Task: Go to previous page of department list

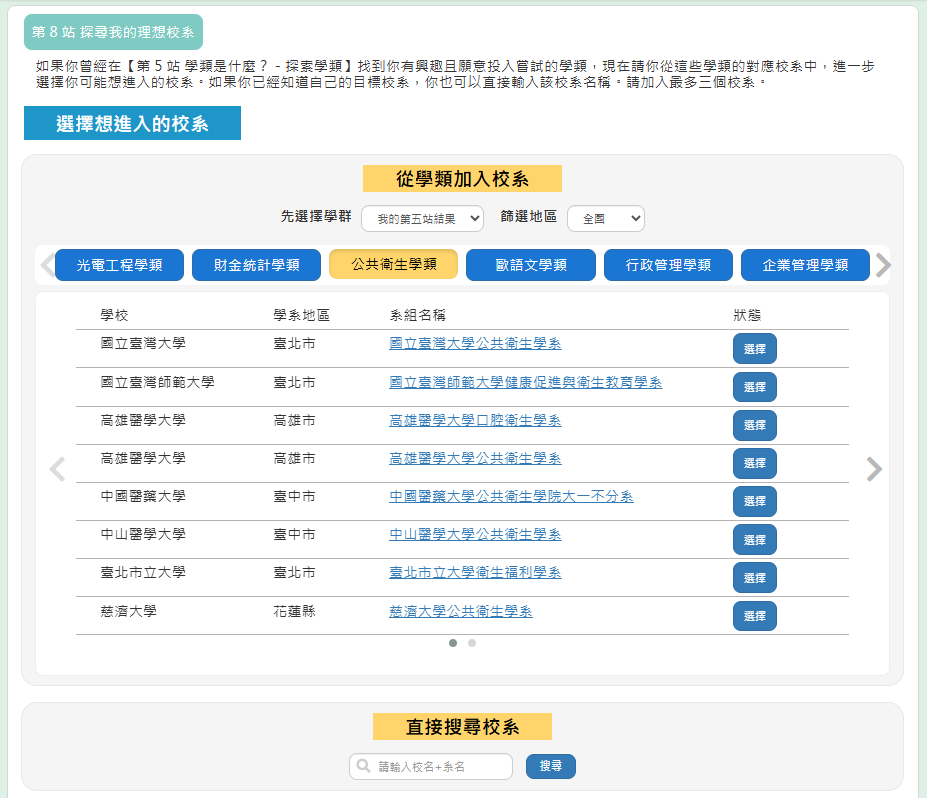Action: [x=57, y=469]
